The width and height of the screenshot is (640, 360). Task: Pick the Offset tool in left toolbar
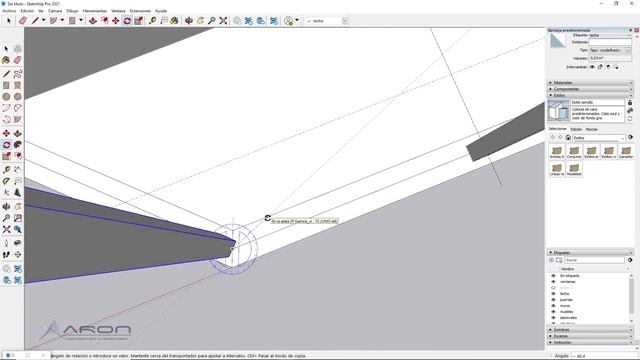click(18, 156)
